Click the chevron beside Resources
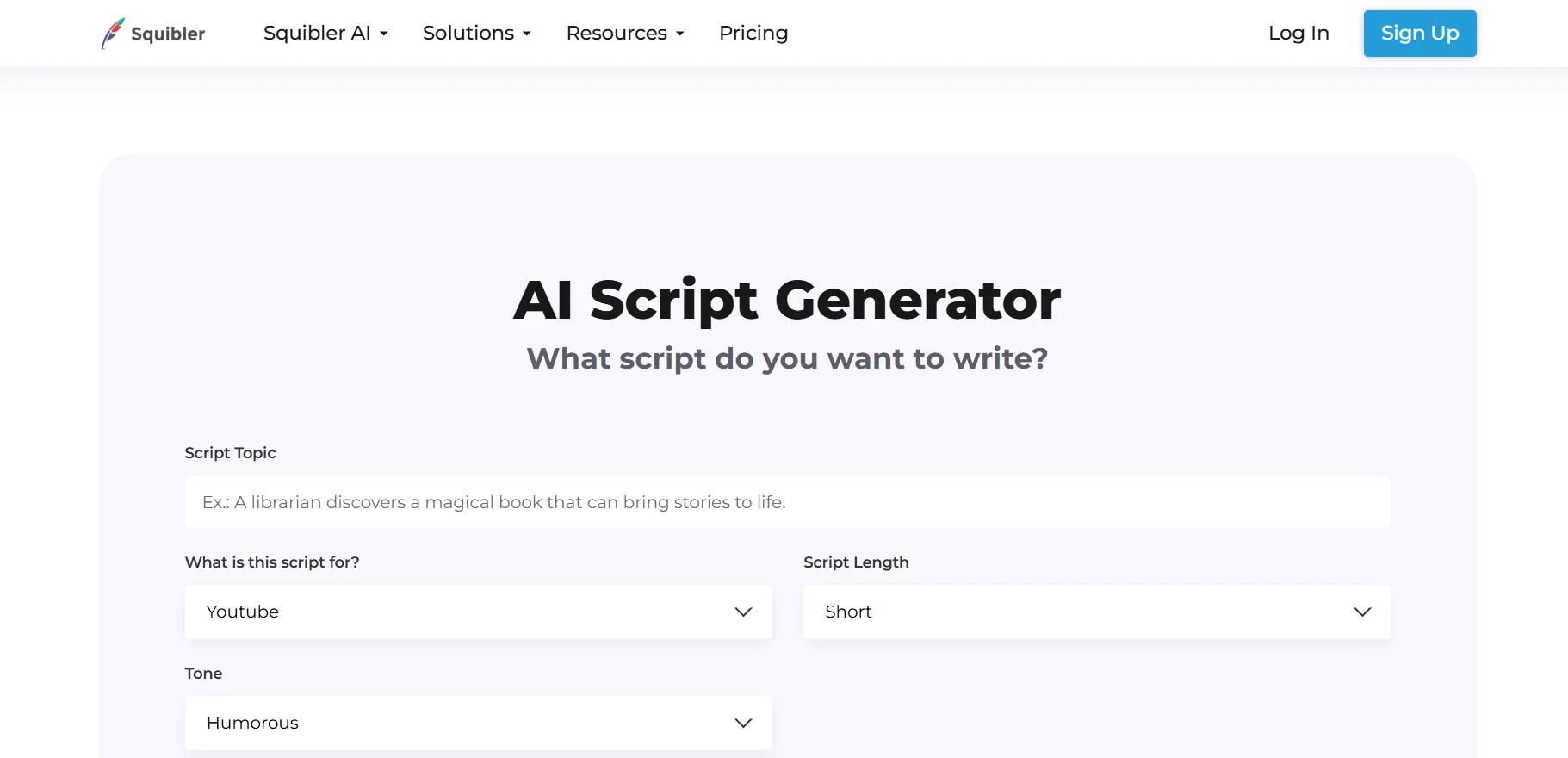Viewport: 1568px width, 758px height. [x=679, y=34]
